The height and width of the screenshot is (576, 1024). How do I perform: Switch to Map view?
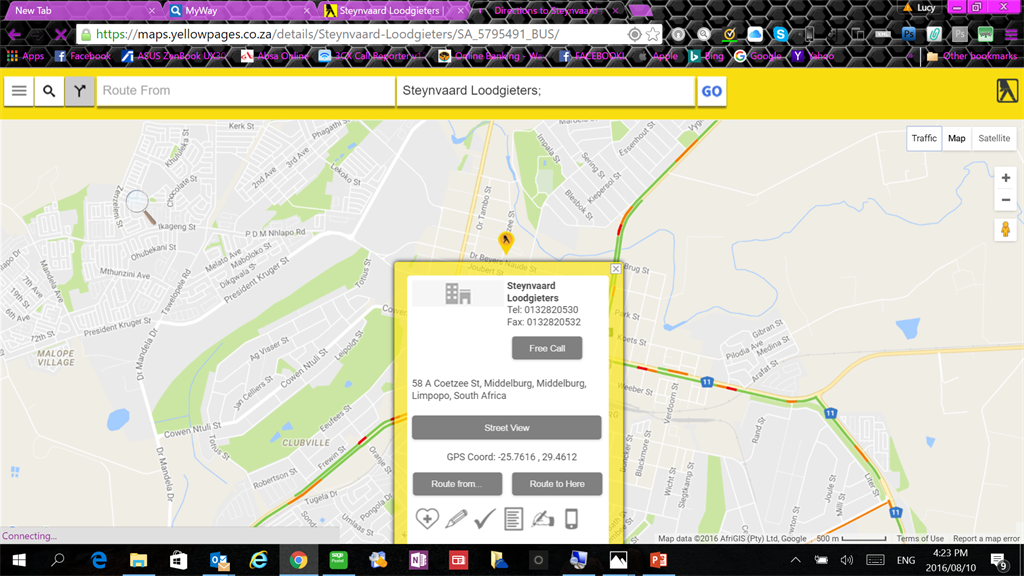(x=957, y=138)
